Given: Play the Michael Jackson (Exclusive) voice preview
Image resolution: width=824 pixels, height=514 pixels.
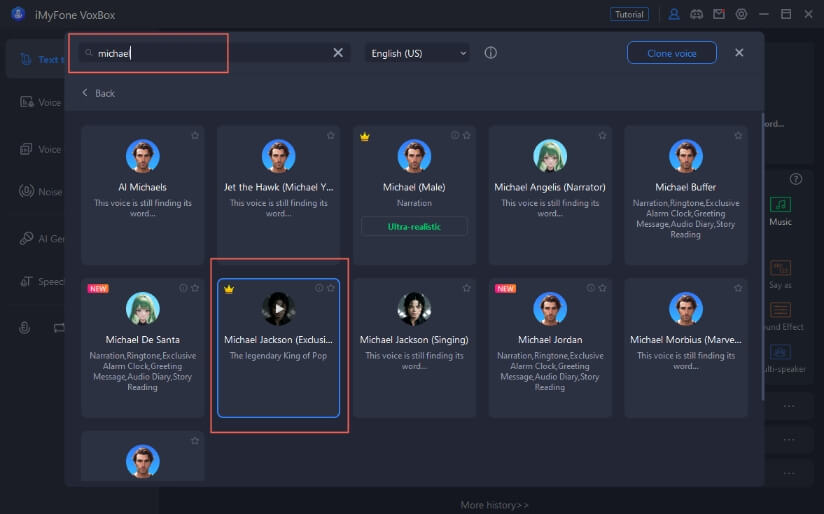Looking at the screenshot, I should point(279,309).
